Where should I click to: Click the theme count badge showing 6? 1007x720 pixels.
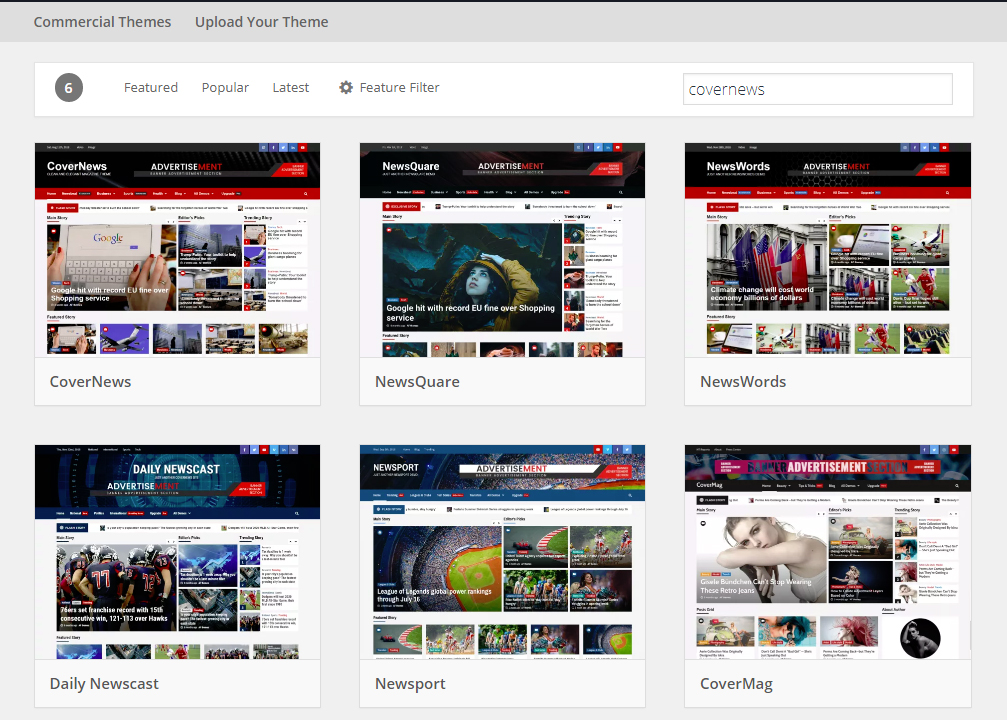[x=68, y=88]
